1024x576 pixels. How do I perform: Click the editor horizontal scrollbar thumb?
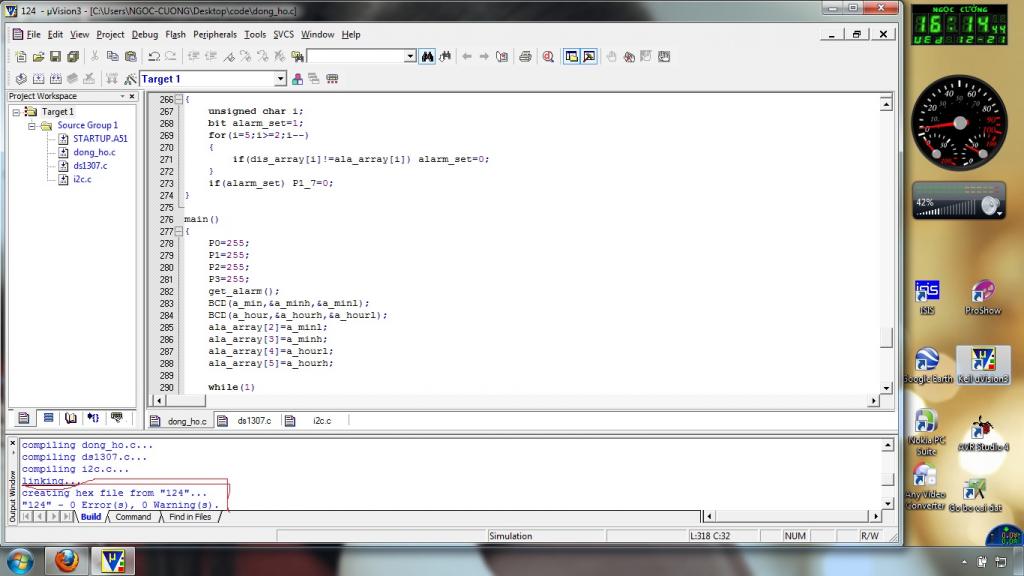pos(185,400)
